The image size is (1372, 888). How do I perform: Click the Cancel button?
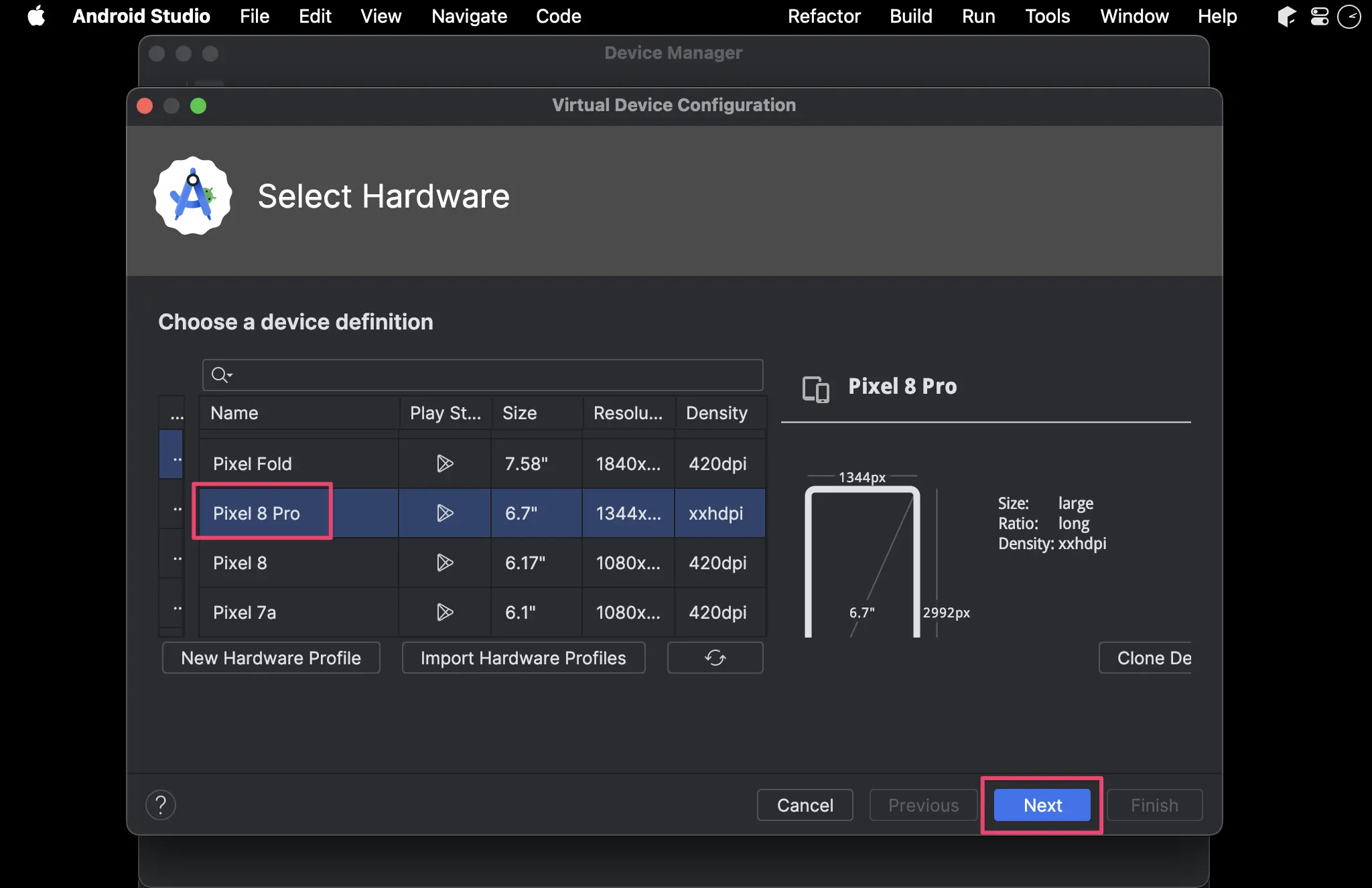point(805,805)
